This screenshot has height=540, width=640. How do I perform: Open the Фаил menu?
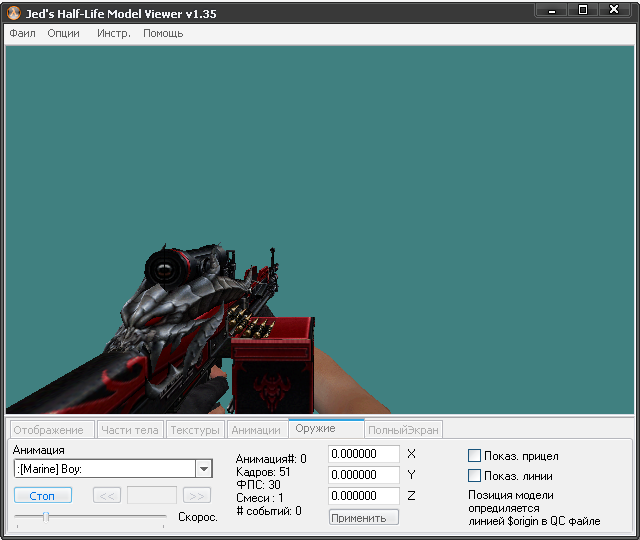22,33
